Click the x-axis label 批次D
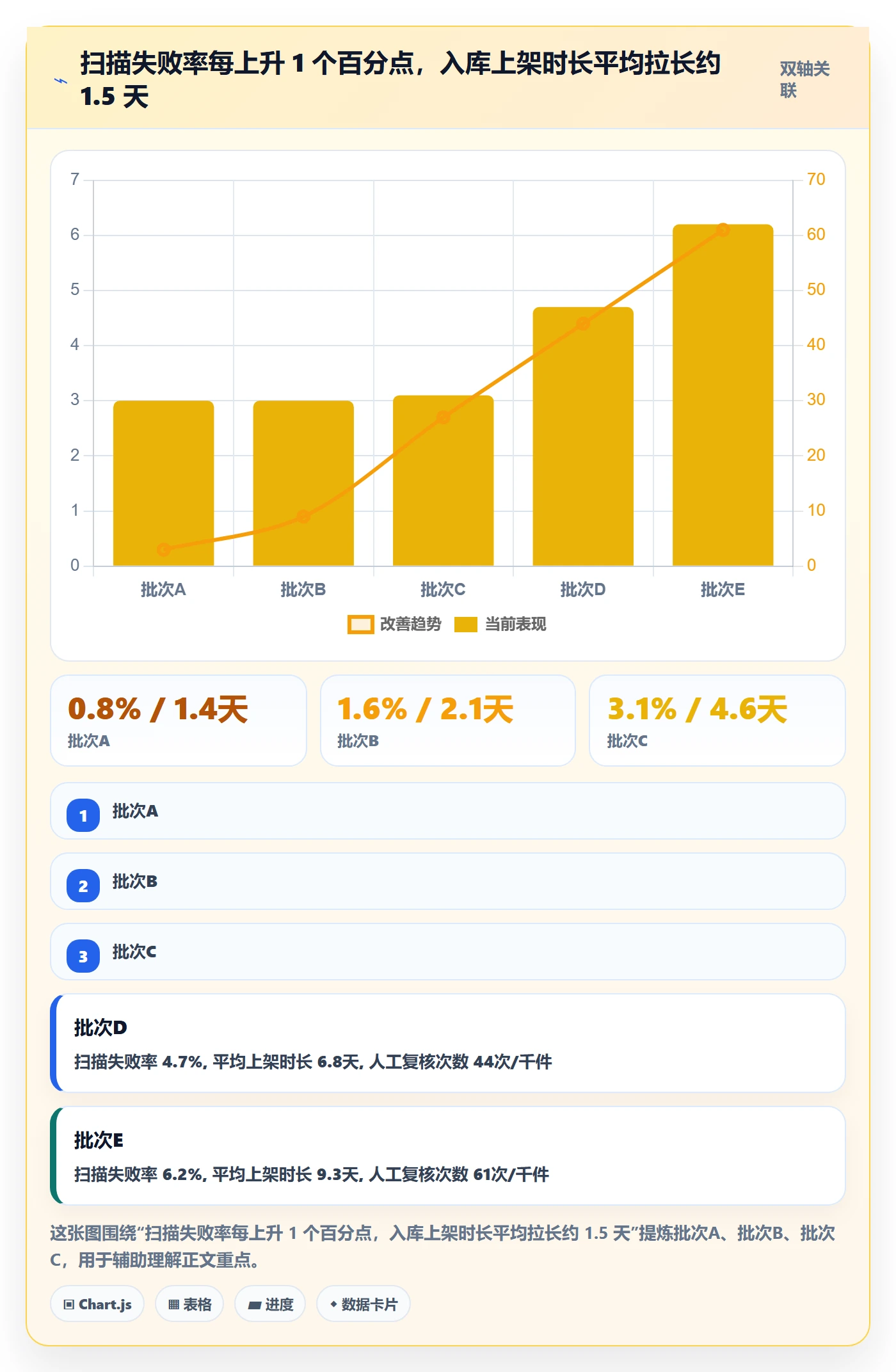 point(583,589)
